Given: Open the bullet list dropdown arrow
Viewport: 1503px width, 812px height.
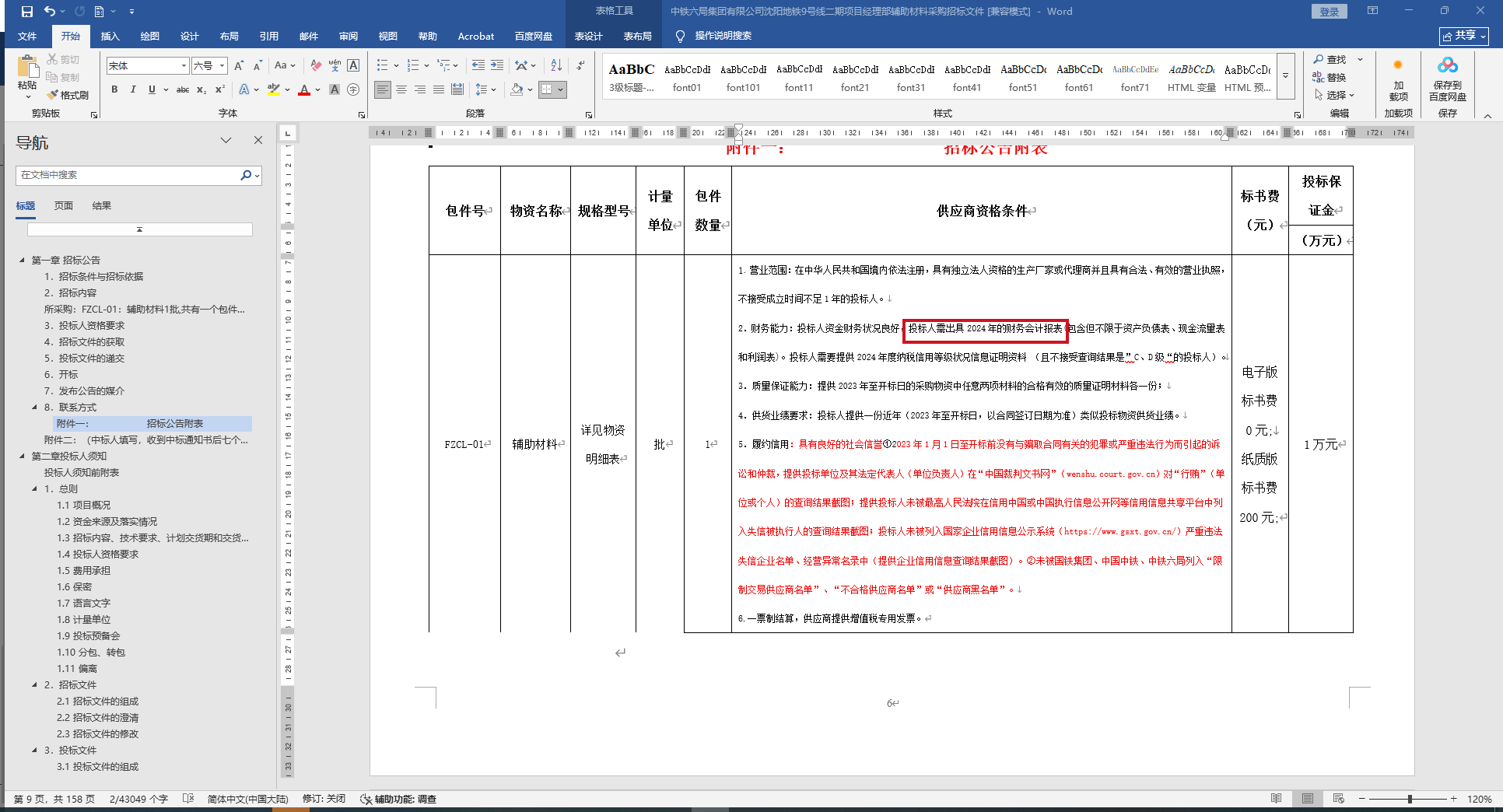Looking at the screenshot, I should [396, 66].
